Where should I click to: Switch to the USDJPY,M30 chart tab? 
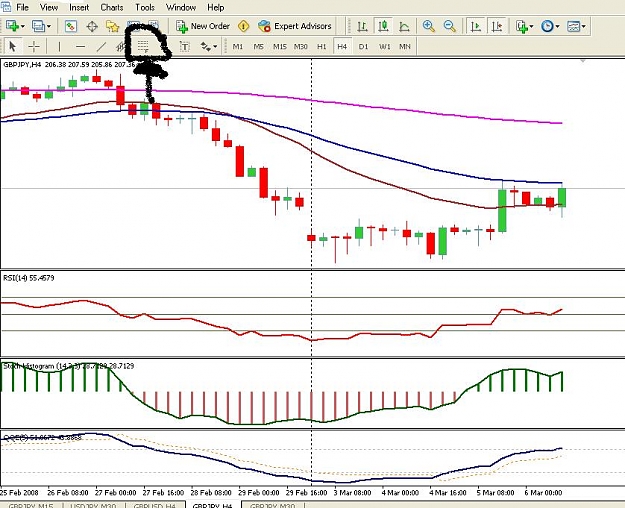(x=94, y=505)
